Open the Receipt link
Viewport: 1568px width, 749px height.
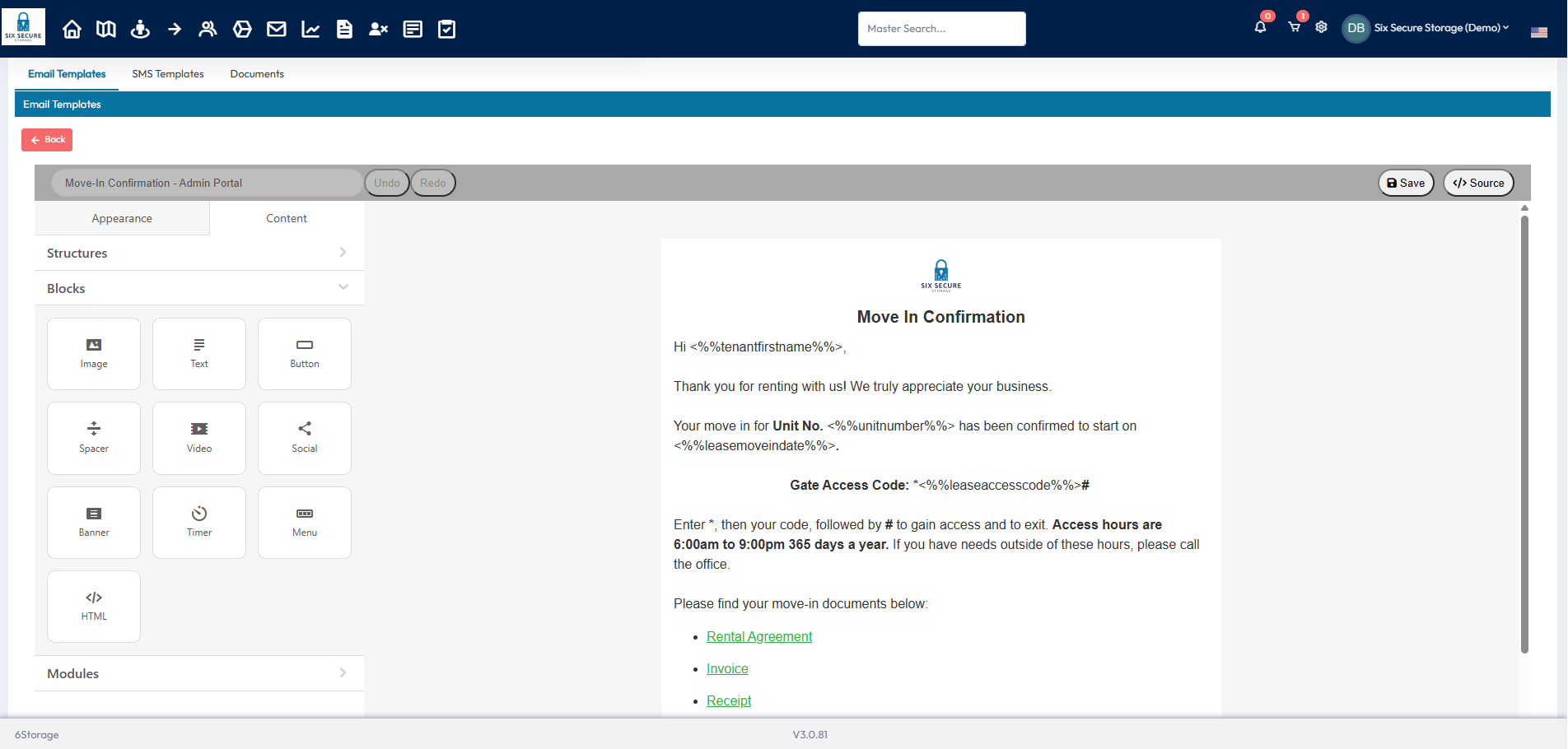[729, 700]
